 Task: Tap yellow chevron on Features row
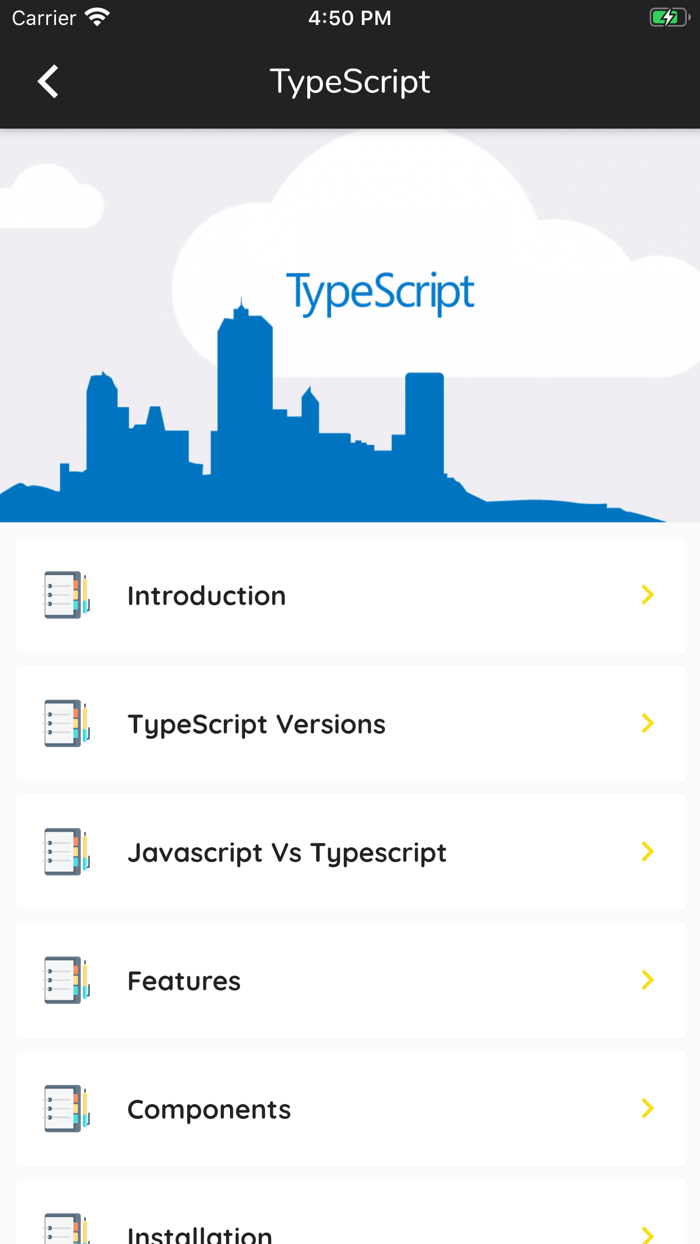[648, 980]
